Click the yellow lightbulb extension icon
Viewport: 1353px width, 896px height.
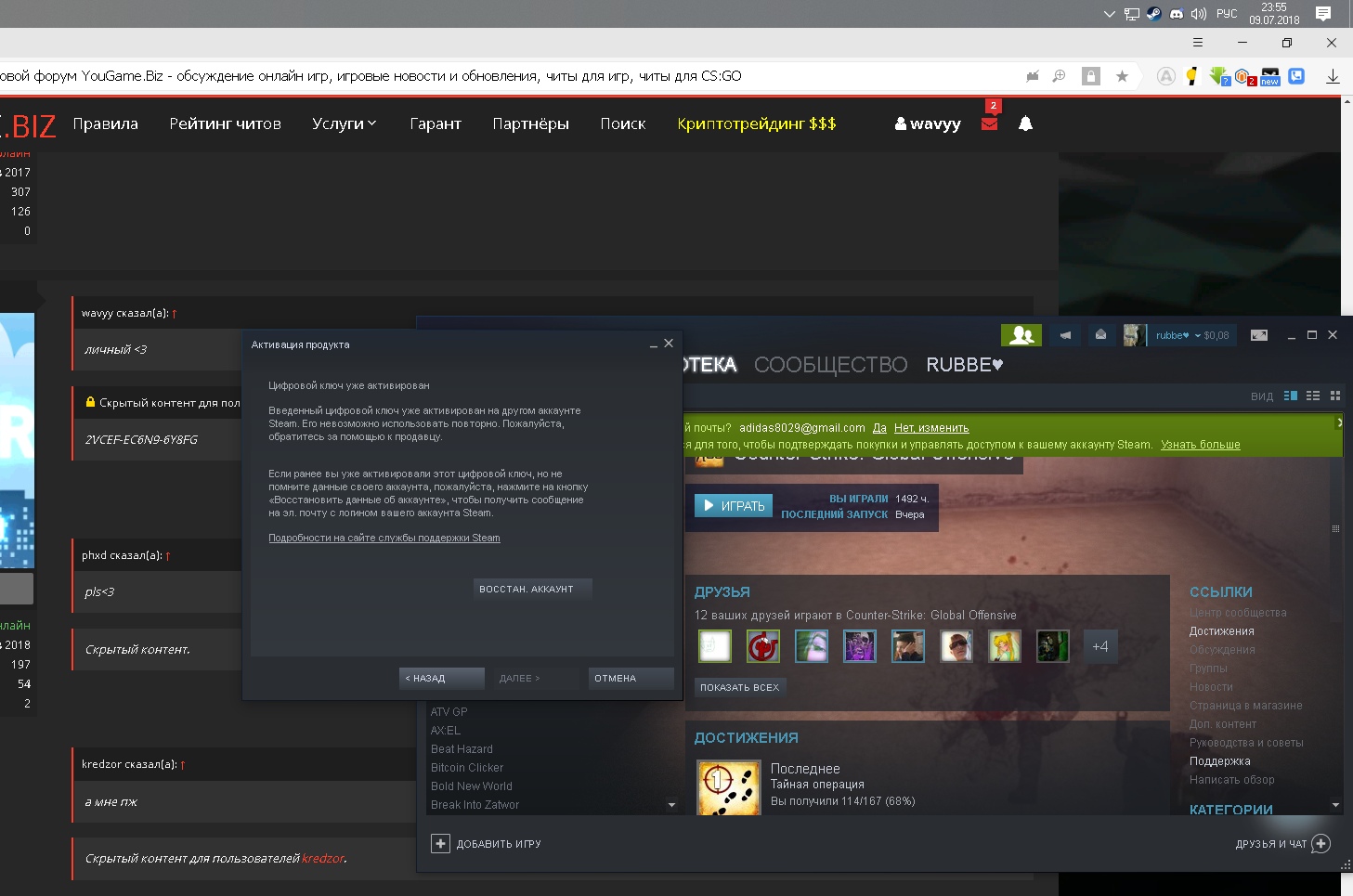pos(1192,76)
